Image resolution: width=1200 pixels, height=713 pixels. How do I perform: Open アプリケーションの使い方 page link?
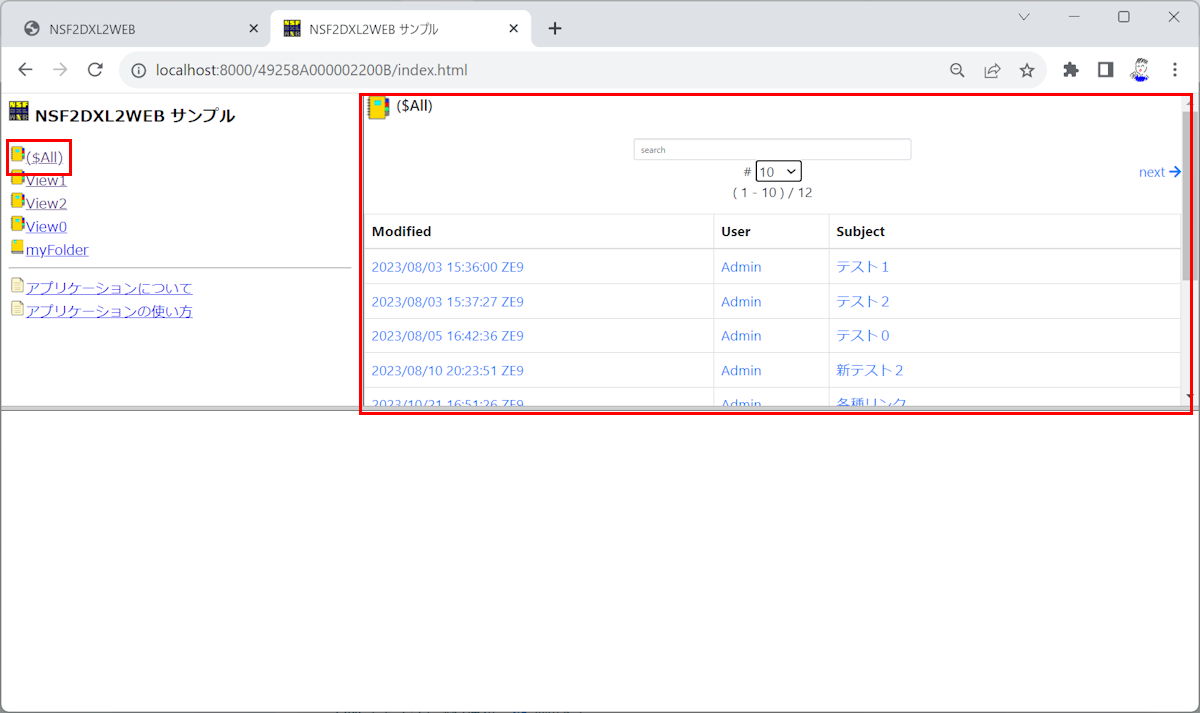(x=109, y=311)
